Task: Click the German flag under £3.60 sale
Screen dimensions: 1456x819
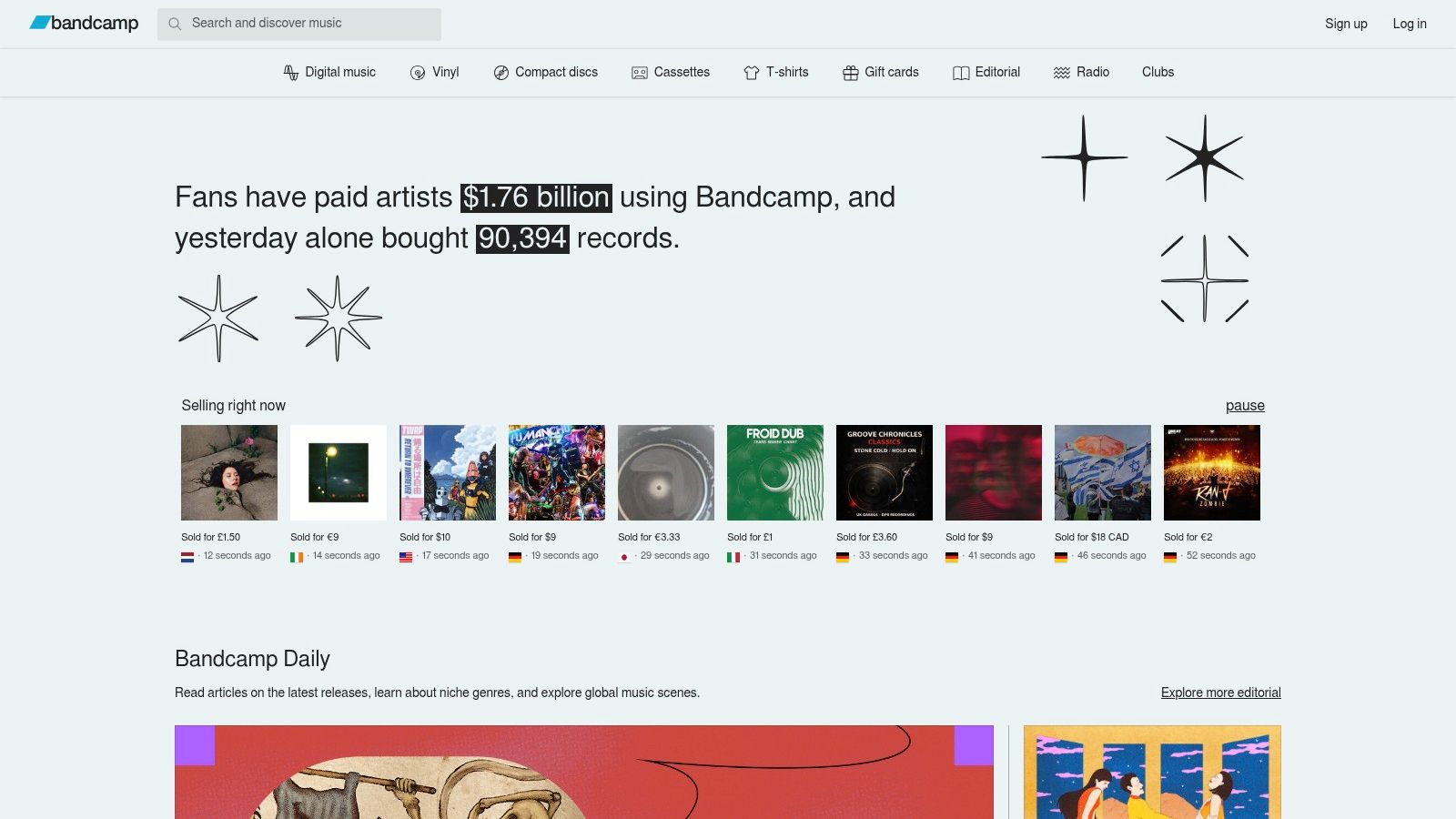Action: (843, 557)
